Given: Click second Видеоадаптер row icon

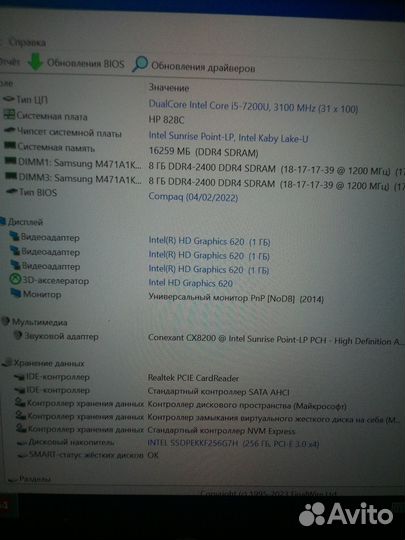Looking at the screenshot, I should tap(15, 250).
